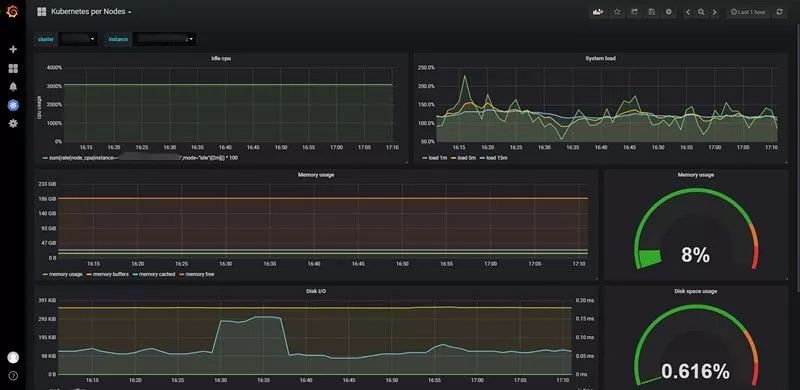Open the Memory usage gauge panel title menu
Screen dimensions: 800x390
click(x=695, y=175)
